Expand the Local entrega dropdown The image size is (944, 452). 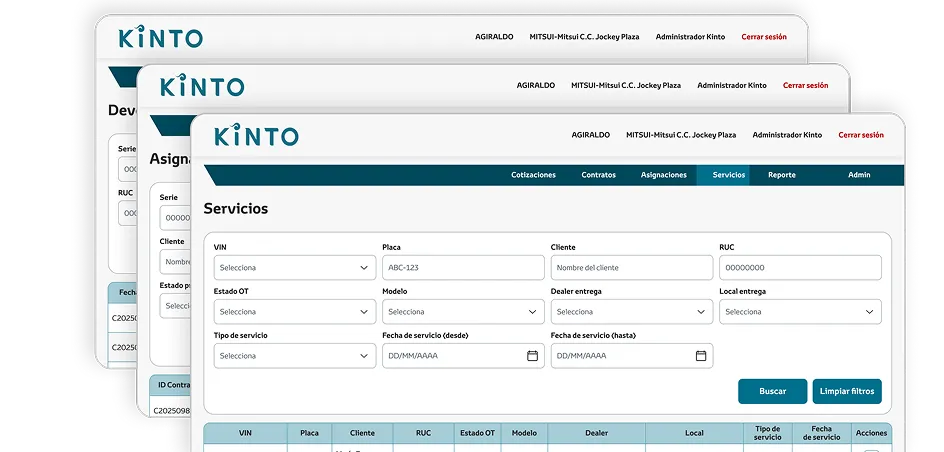[800, 312]
